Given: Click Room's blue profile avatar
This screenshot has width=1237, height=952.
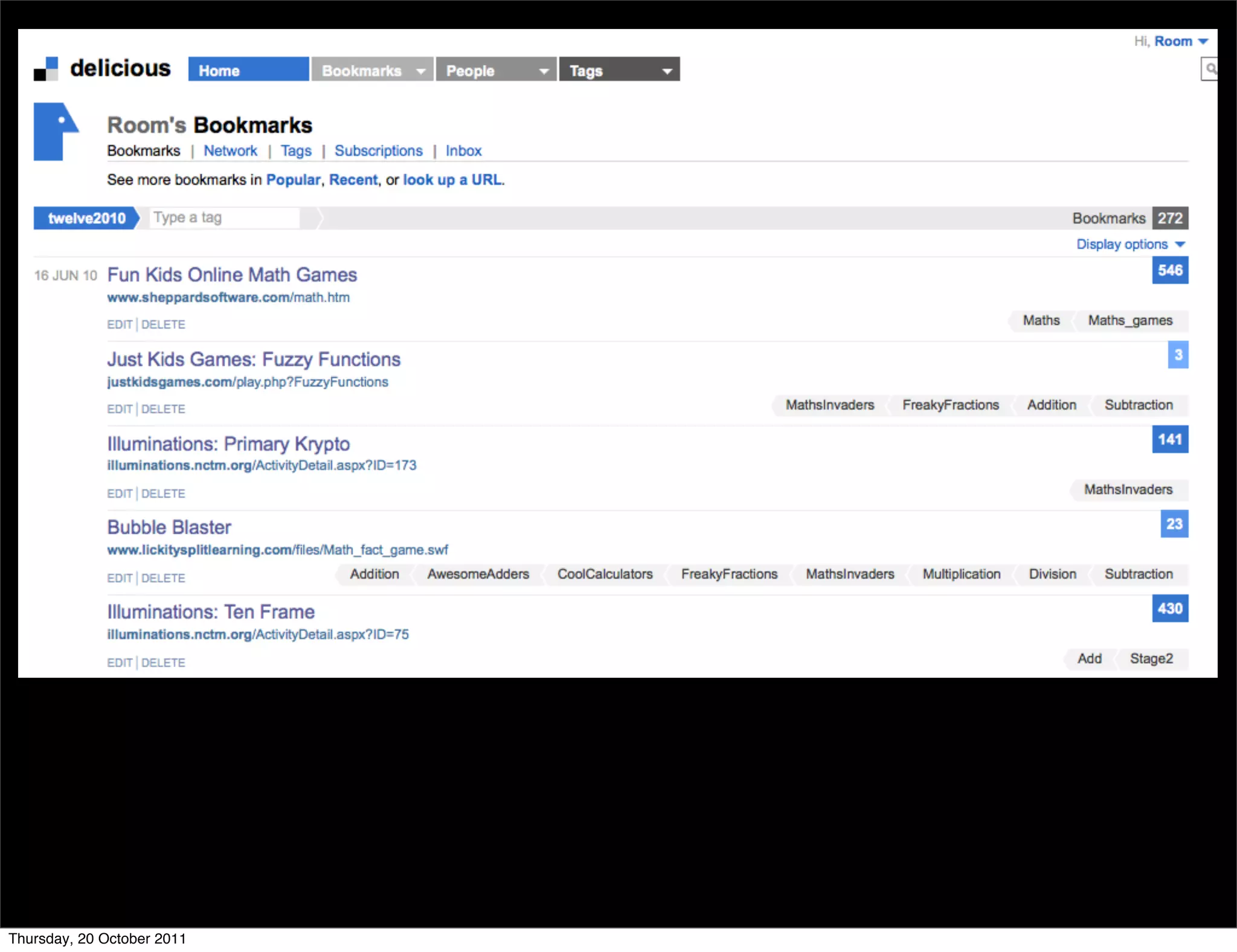Looking at the screenshot, I should [x=55, y=132].
